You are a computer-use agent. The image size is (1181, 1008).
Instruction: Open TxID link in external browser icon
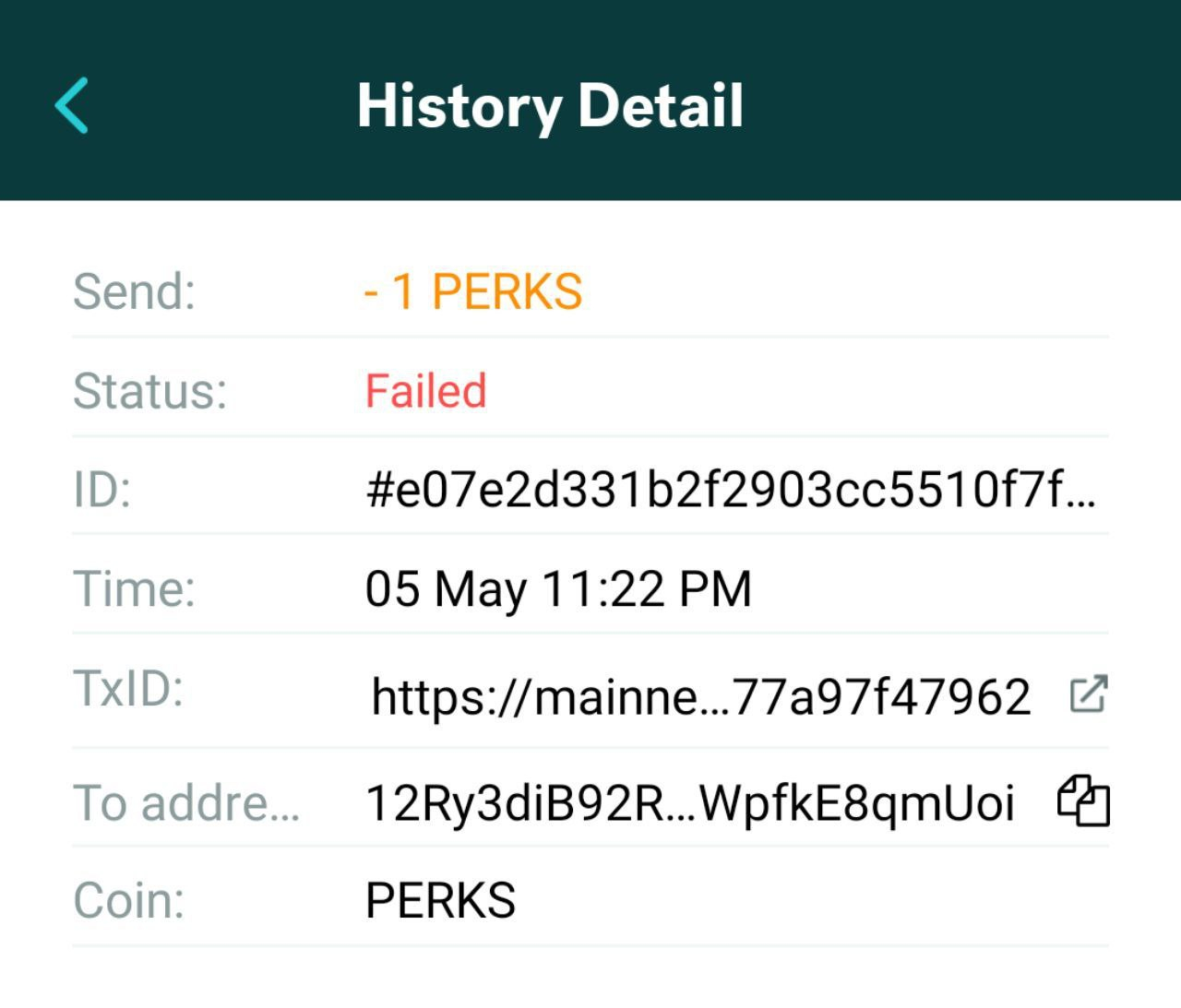click(x=1088, y=694)
